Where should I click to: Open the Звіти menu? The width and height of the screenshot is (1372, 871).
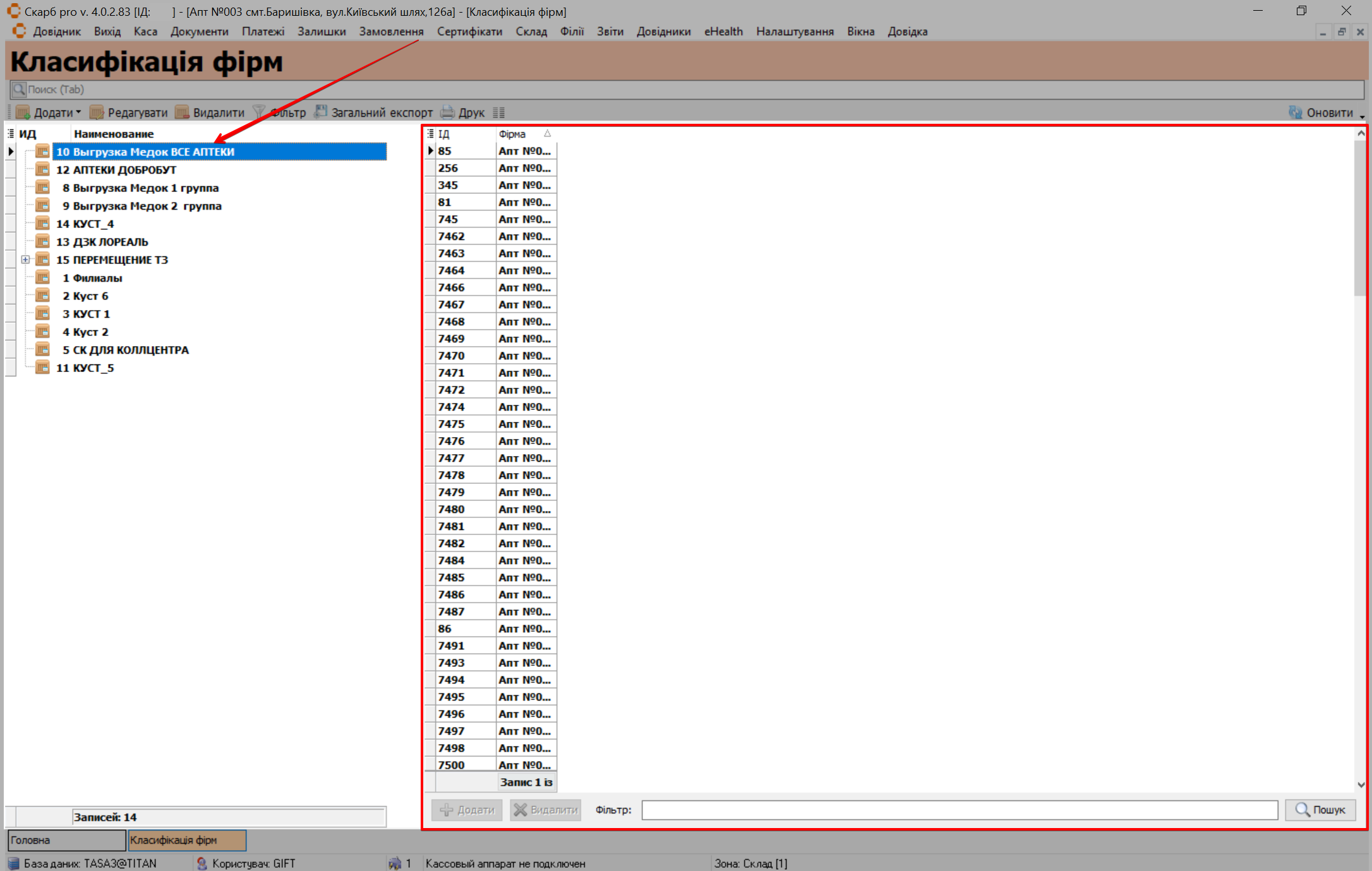(610, 32)
